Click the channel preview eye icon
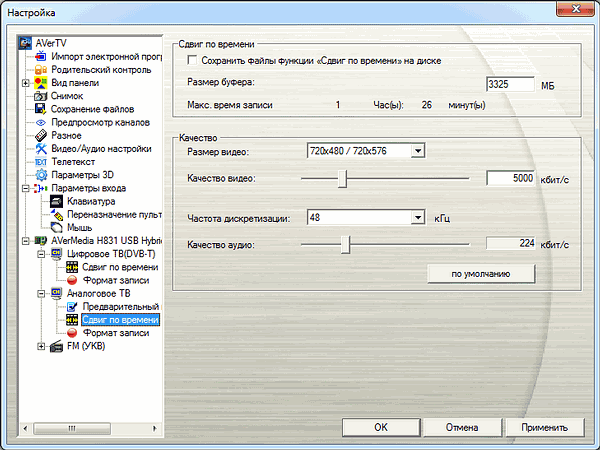This screenshot has height=450, width=600. [x=41, y=122]
